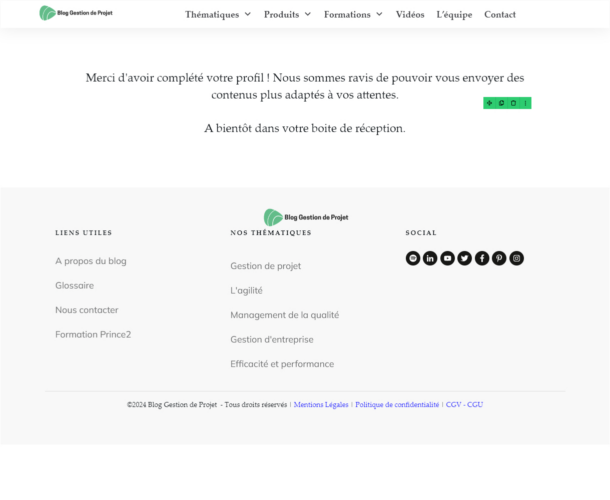Open the Glossaire link

coord(74,286)
